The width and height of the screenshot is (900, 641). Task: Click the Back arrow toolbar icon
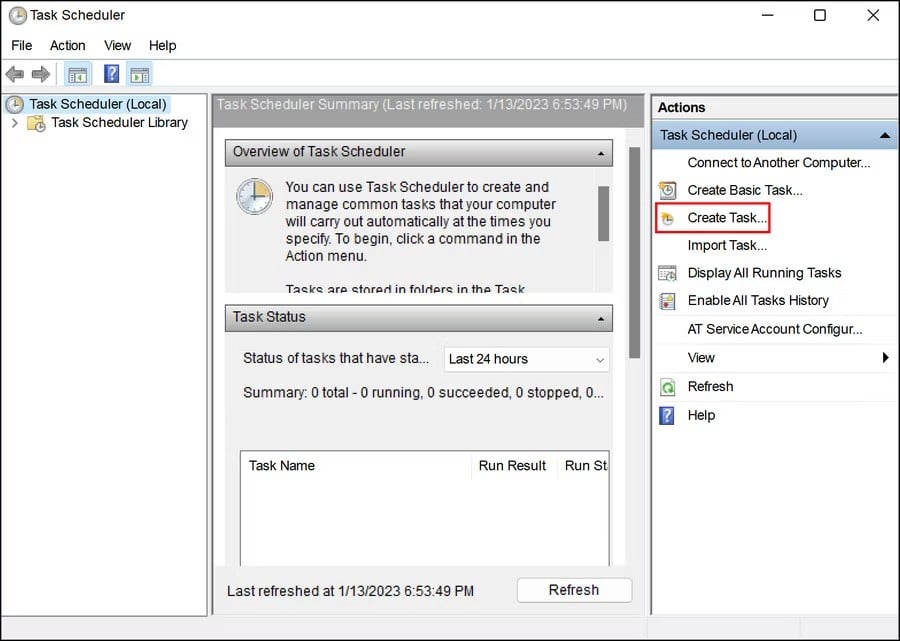[x=14, y=74]
